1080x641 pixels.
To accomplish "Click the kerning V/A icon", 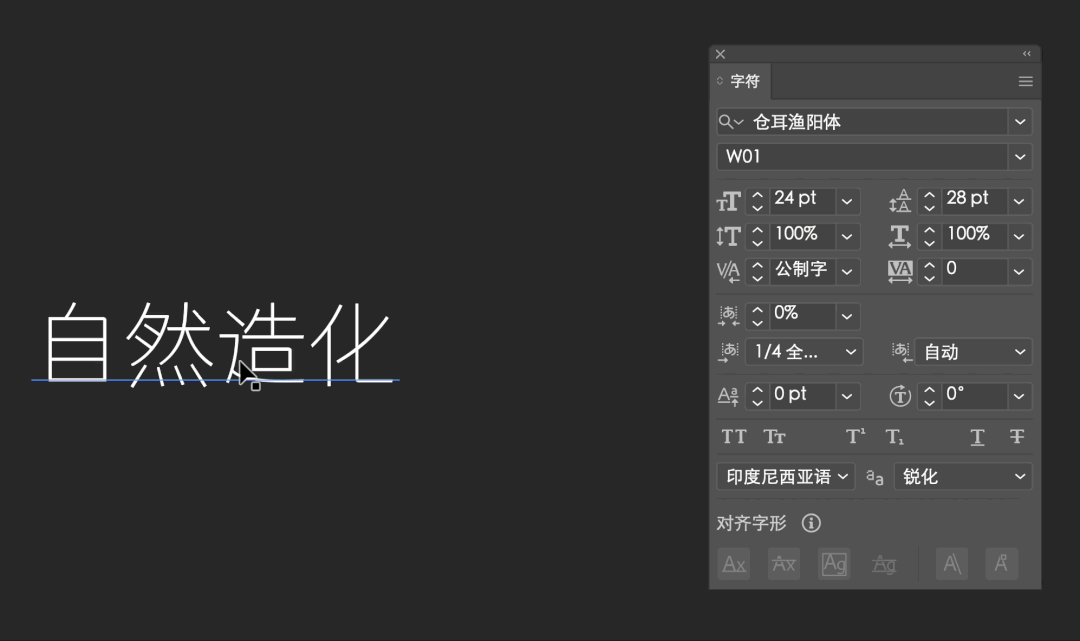I will tap(729, 271).
